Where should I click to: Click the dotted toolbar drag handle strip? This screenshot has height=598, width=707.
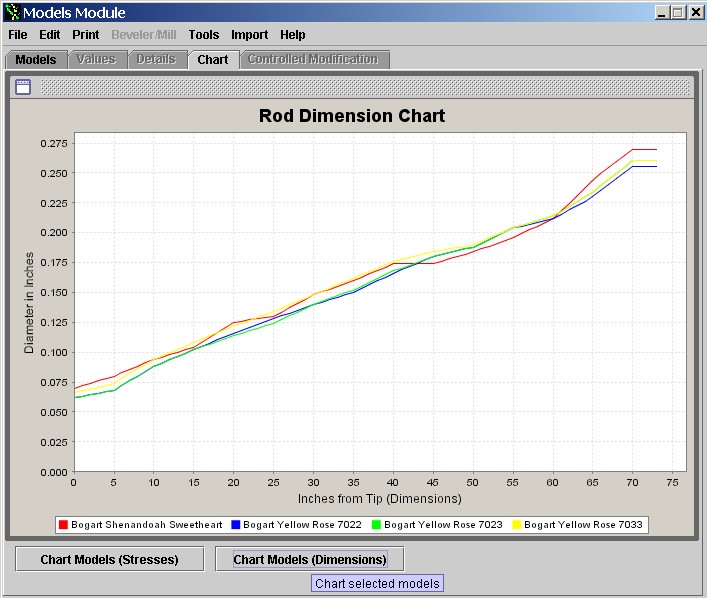click(x=365, y=86)
